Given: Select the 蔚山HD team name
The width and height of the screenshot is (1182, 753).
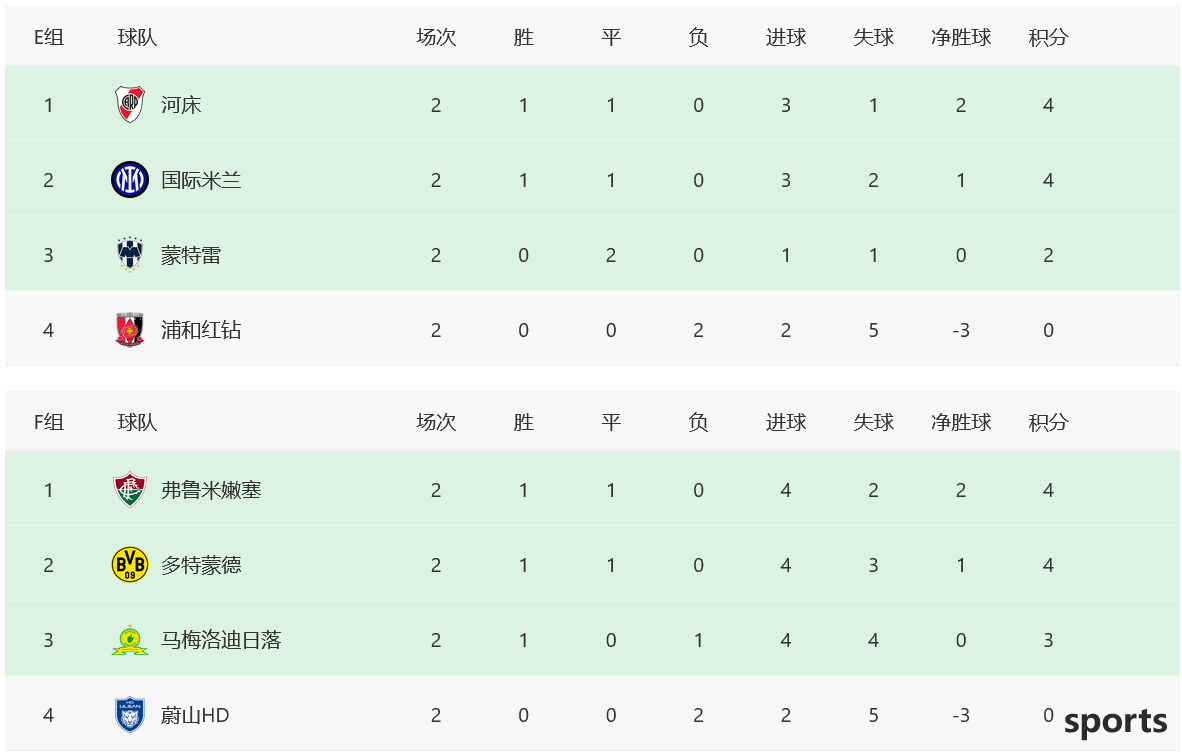Looking at the screenshot, I should (x=195, y=715).
